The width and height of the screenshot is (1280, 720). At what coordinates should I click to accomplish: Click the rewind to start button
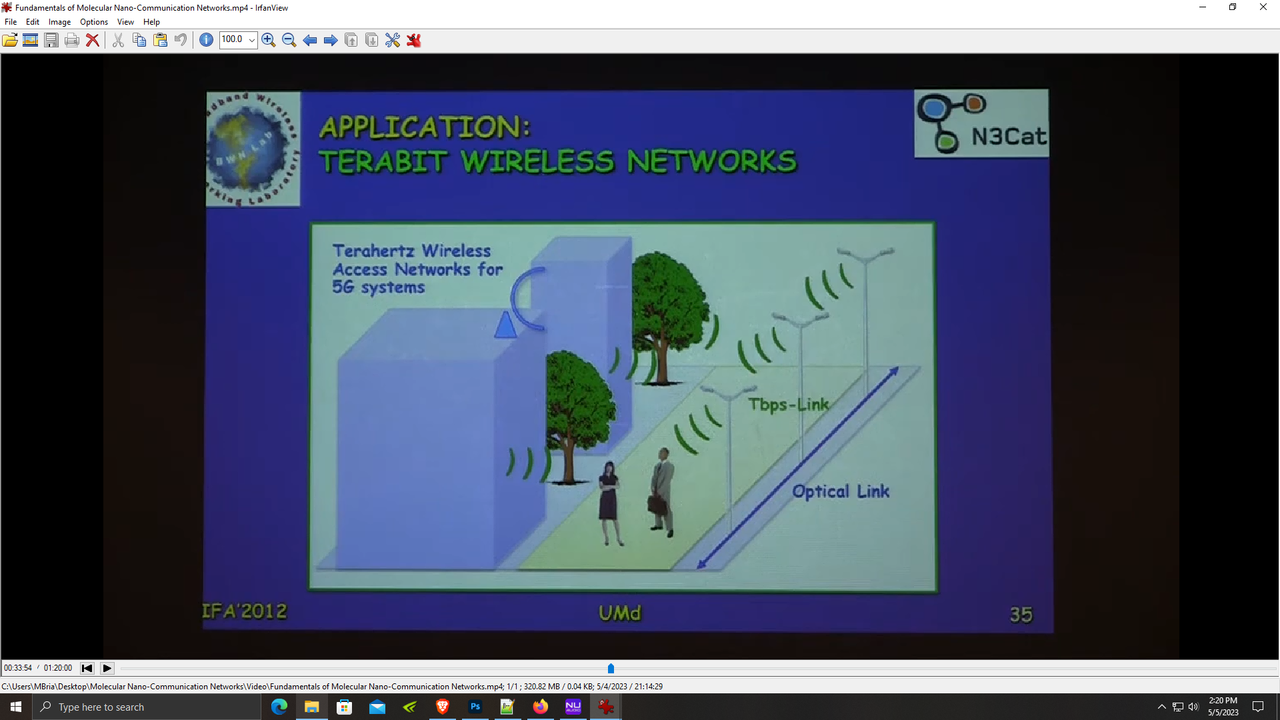click(x=87, y=668)
